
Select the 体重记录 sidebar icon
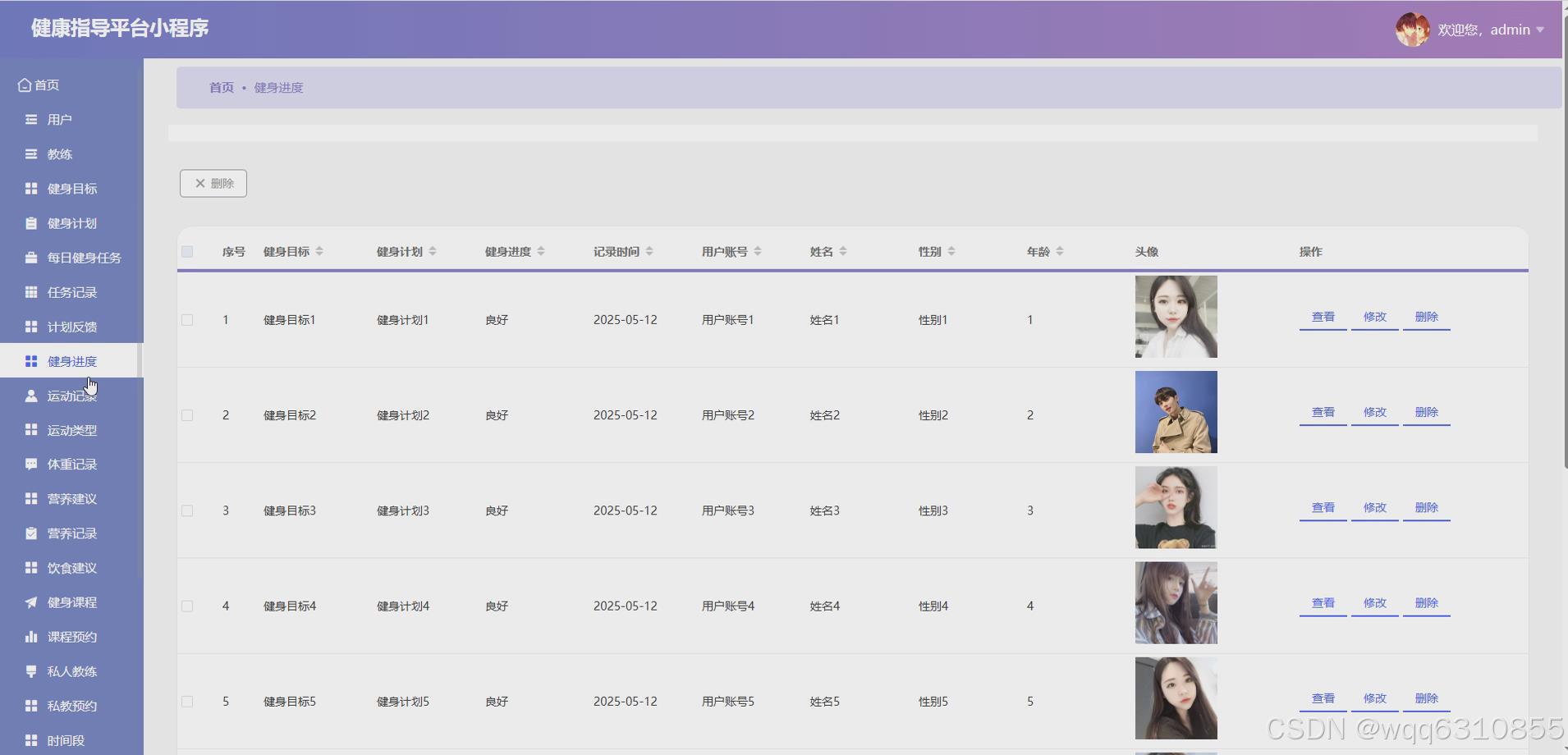tap(30, 464)
